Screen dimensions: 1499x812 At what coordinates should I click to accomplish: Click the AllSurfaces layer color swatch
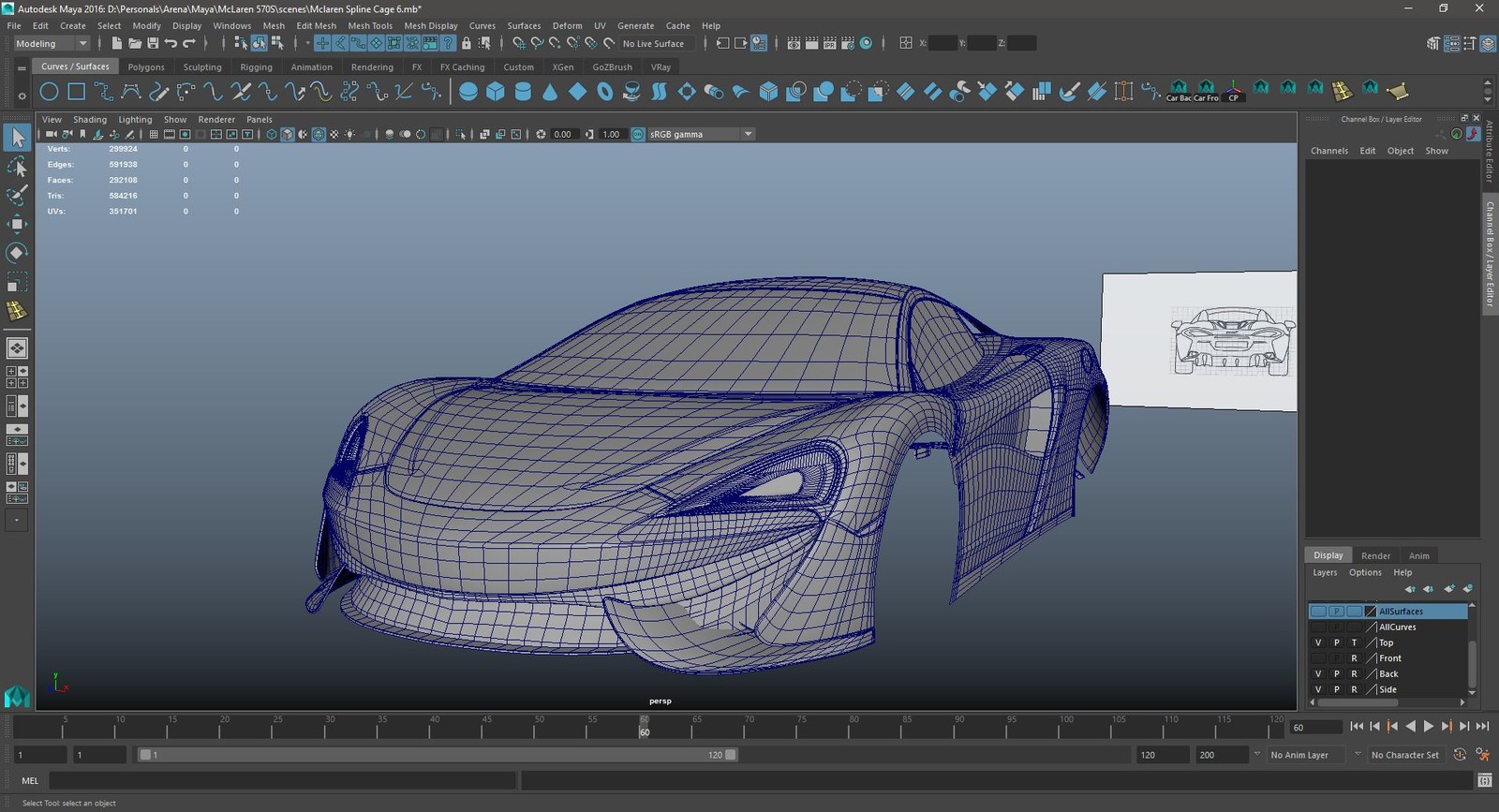click(1371, 612)
